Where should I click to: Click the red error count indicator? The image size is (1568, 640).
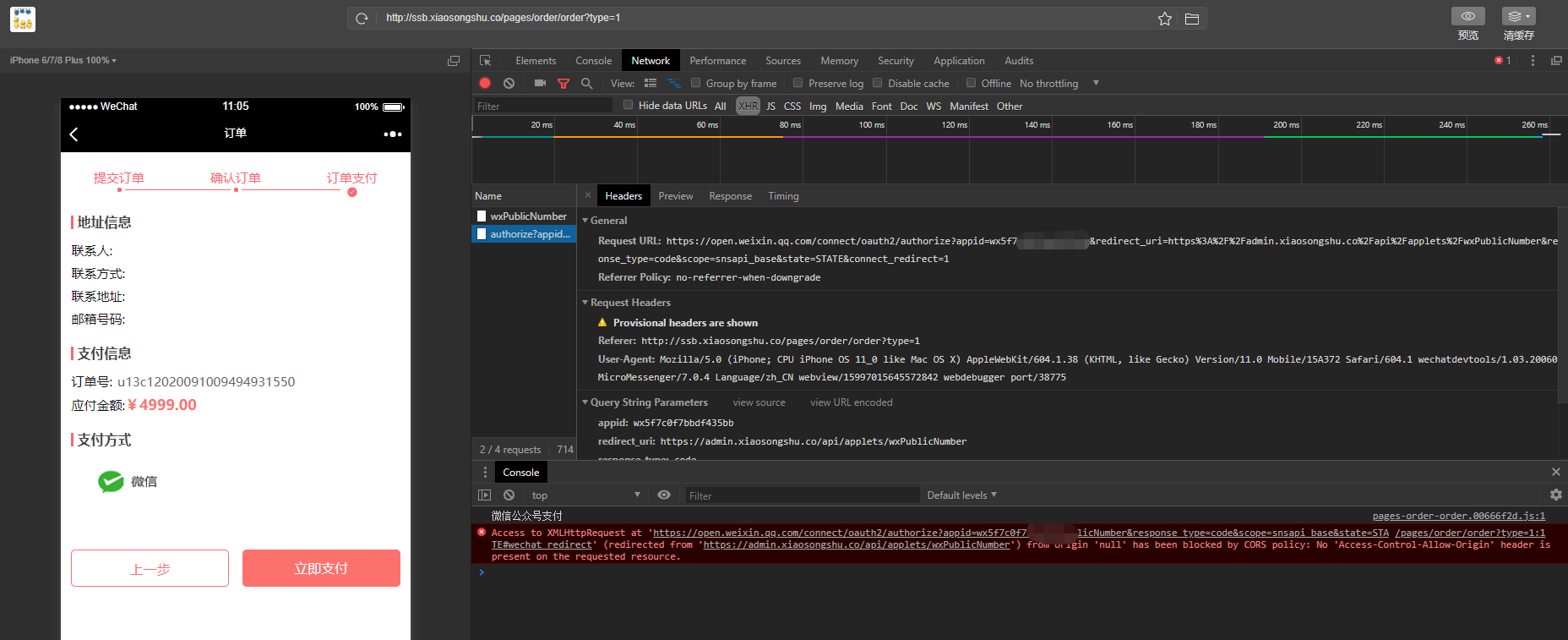(1503, 61)
